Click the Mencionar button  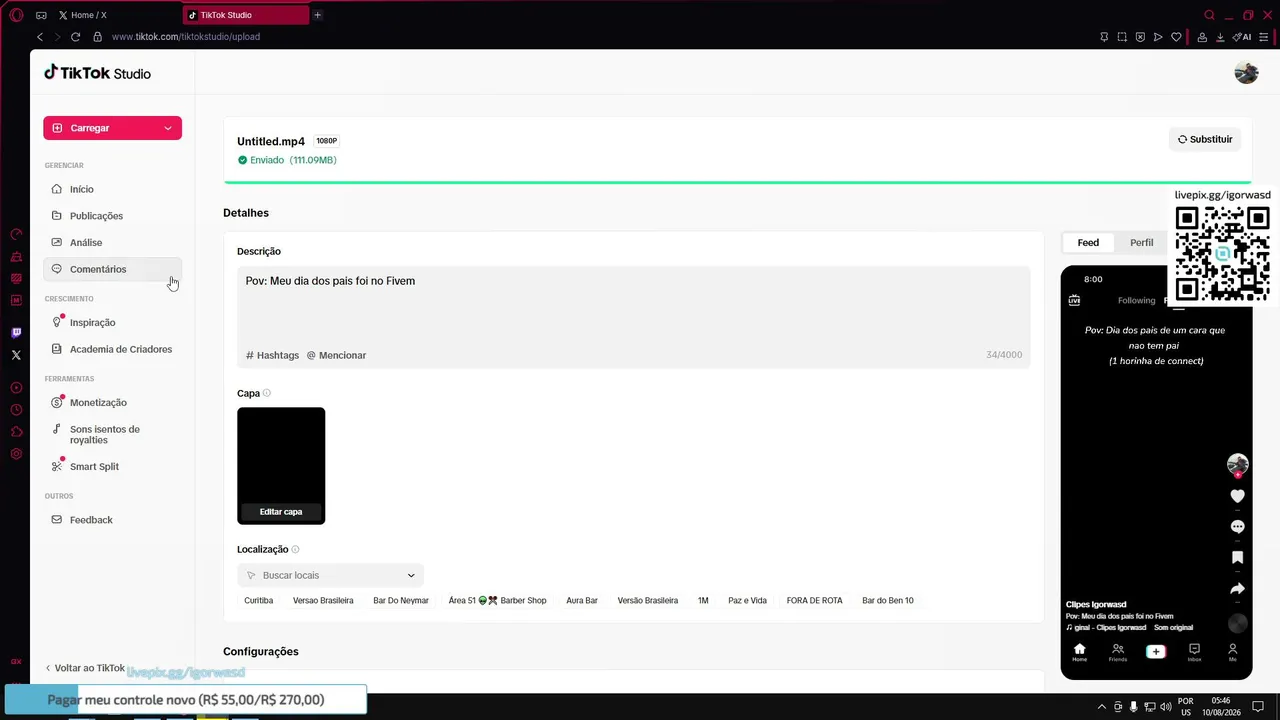click(x=336, y=355)
